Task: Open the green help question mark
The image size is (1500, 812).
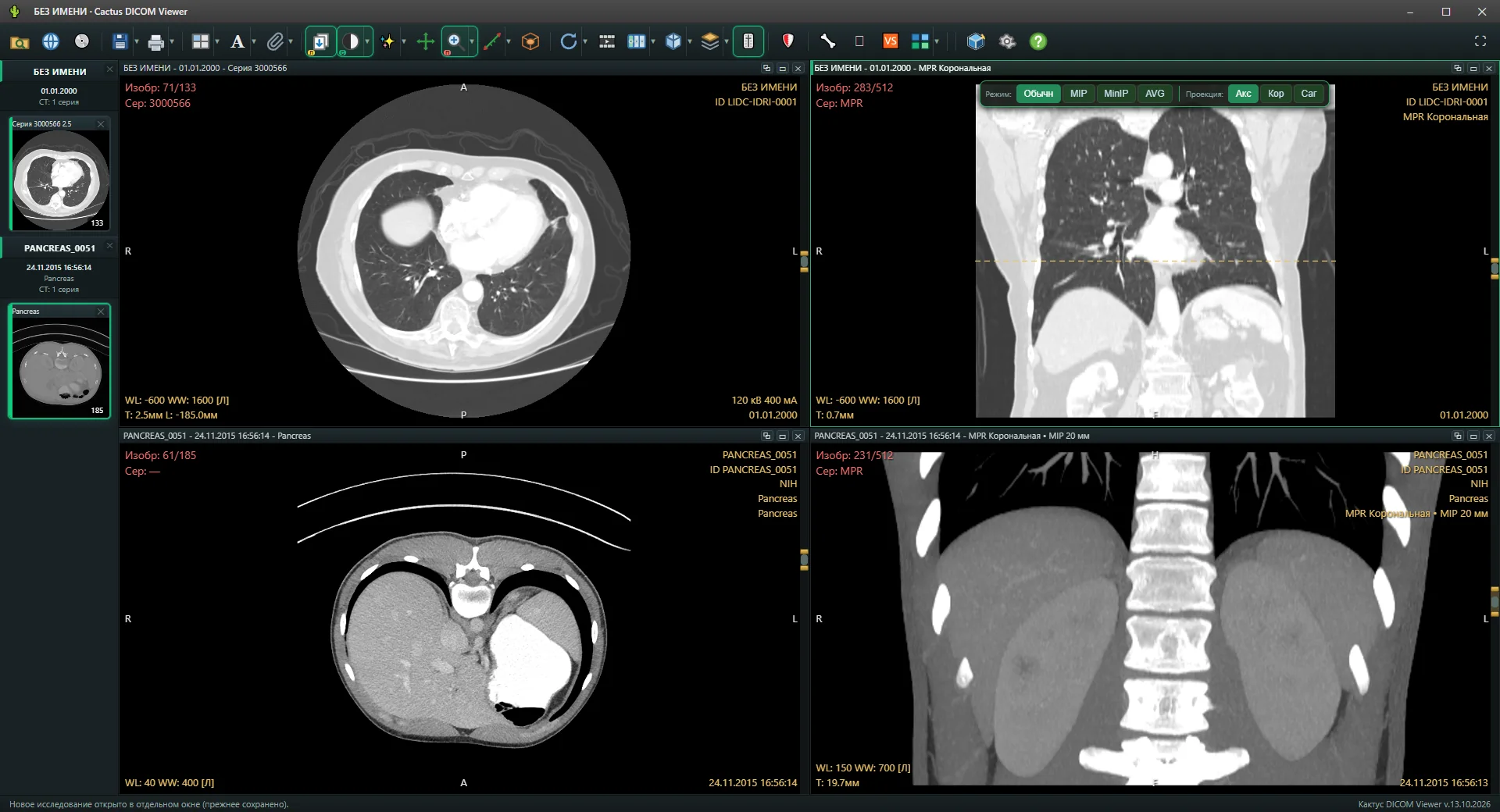Action: point(1038,41)
